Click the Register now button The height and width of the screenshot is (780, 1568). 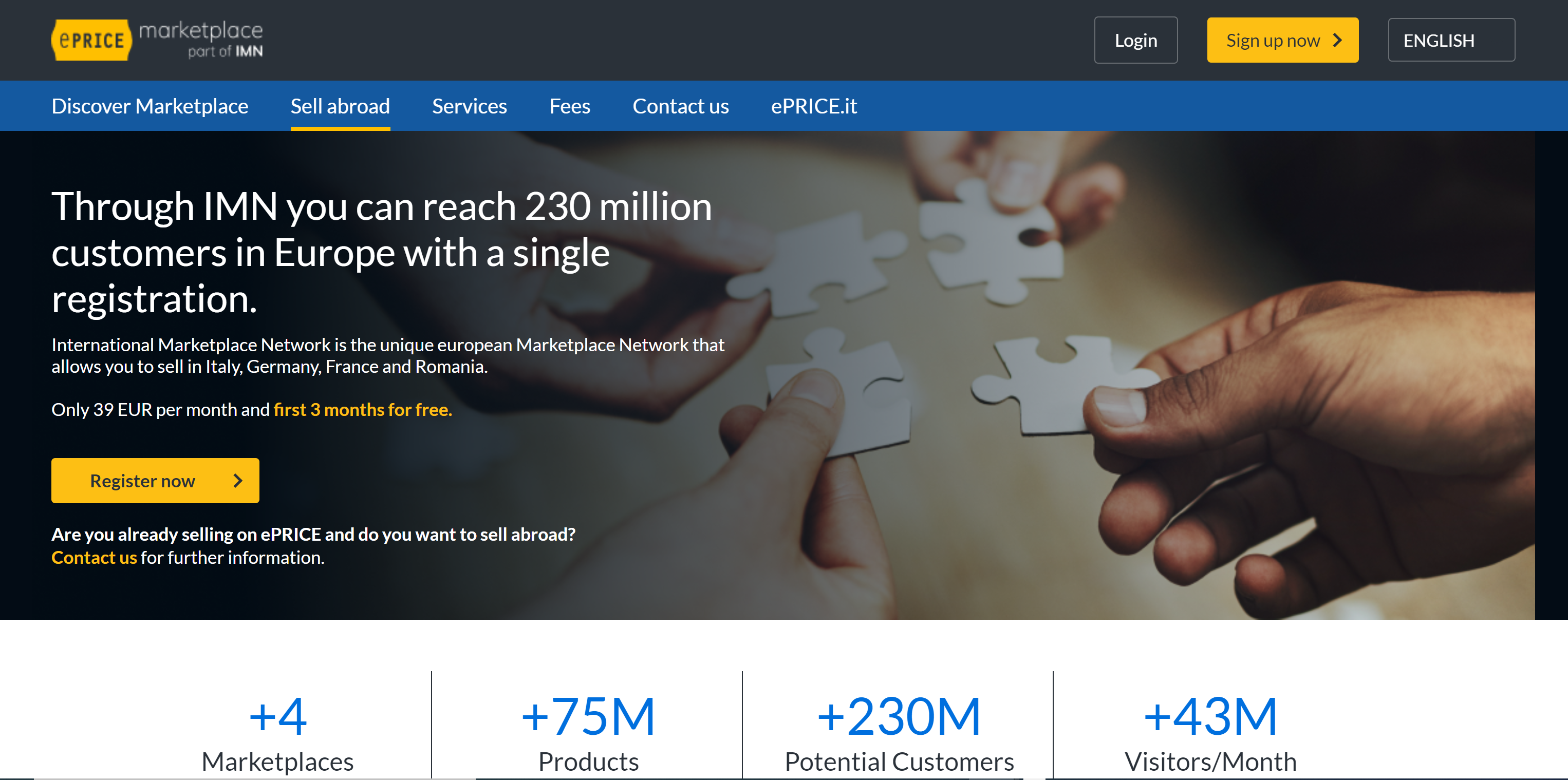pos(155,481)
